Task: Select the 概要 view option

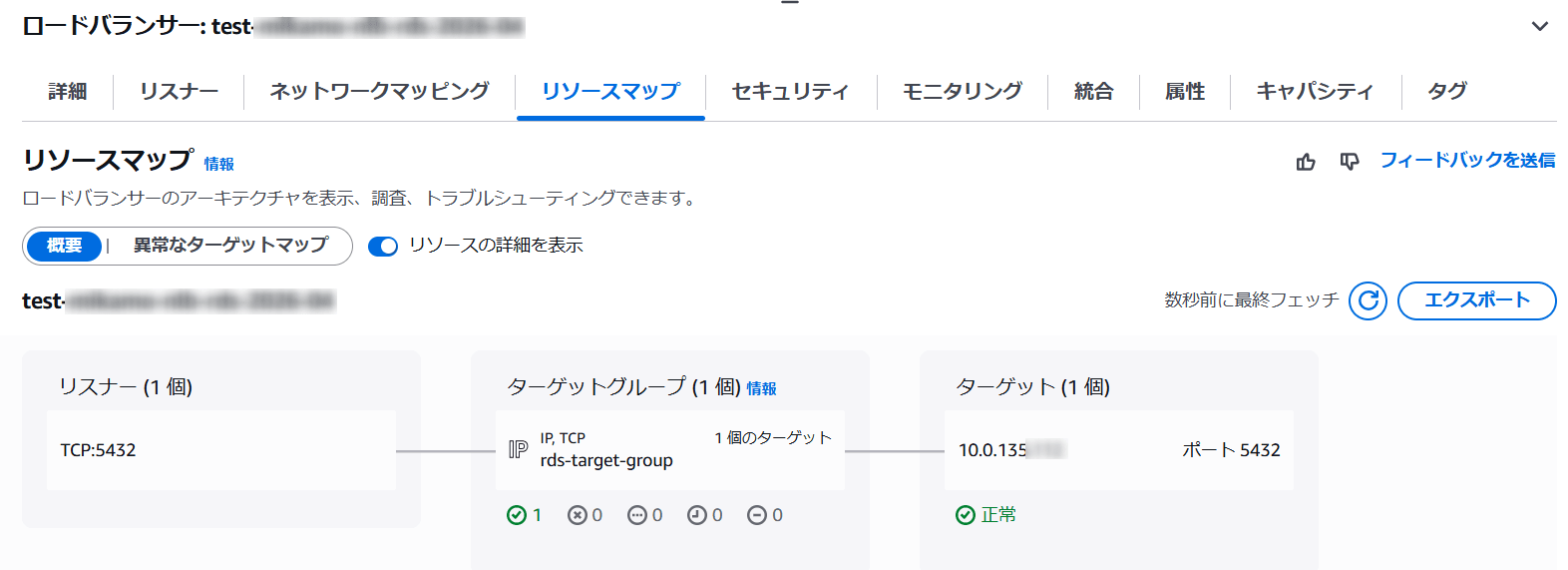Action: [65, 246]
